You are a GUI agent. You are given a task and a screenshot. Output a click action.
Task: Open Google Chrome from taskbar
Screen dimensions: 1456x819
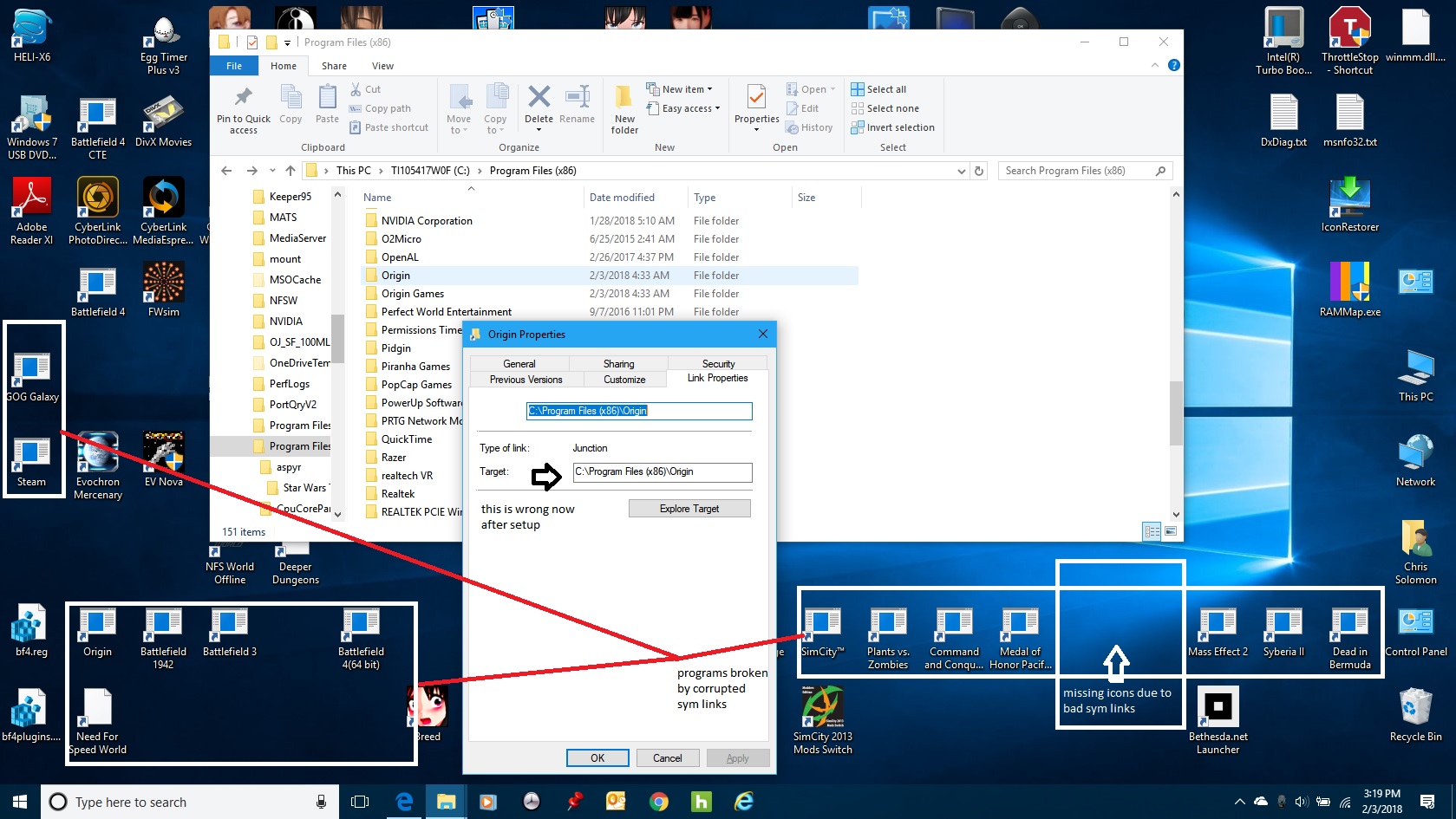pyautogui.click(x=658, y=802)
